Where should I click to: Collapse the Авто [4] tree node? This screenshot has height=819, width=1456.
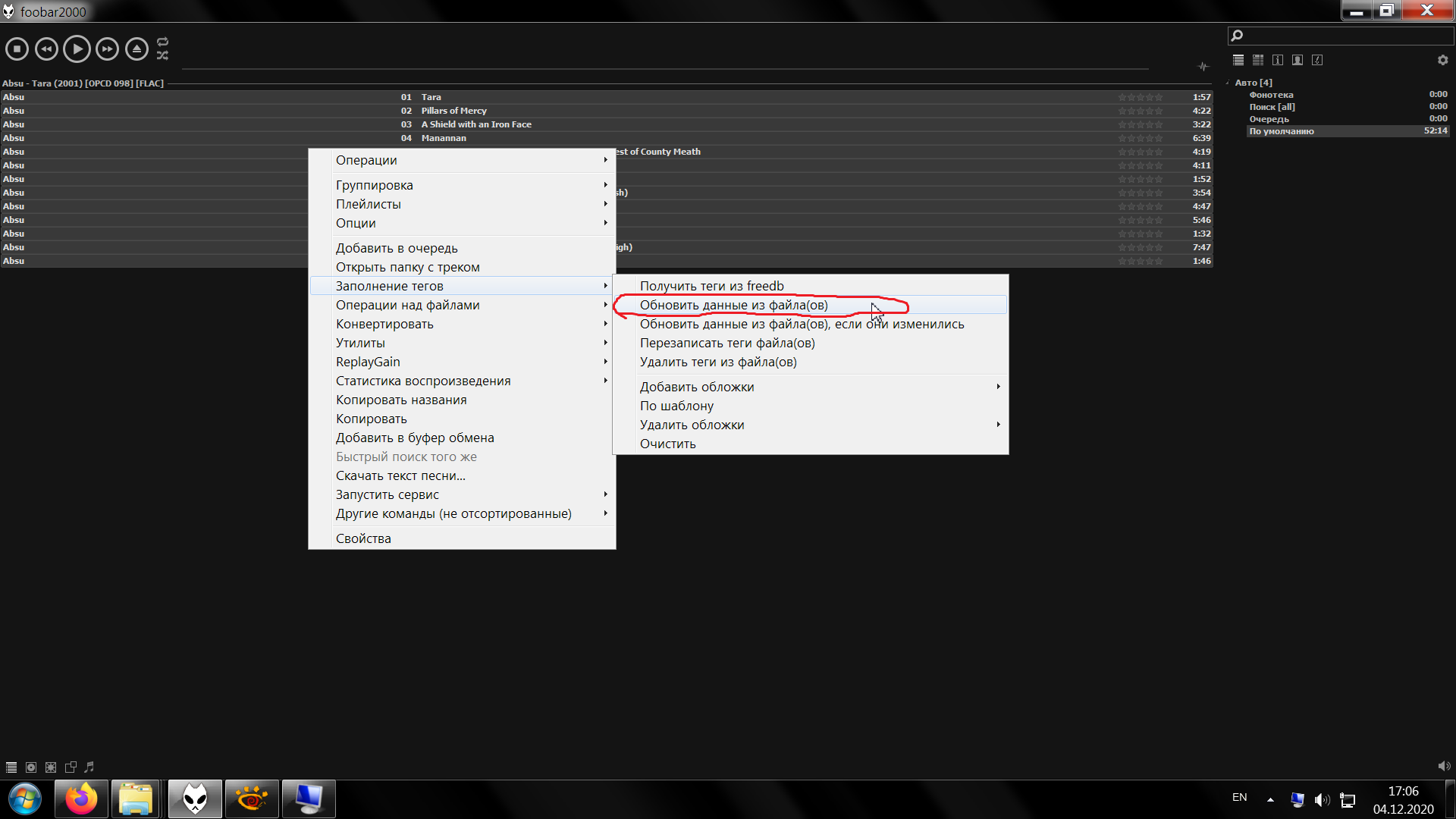click(1228, 83)
